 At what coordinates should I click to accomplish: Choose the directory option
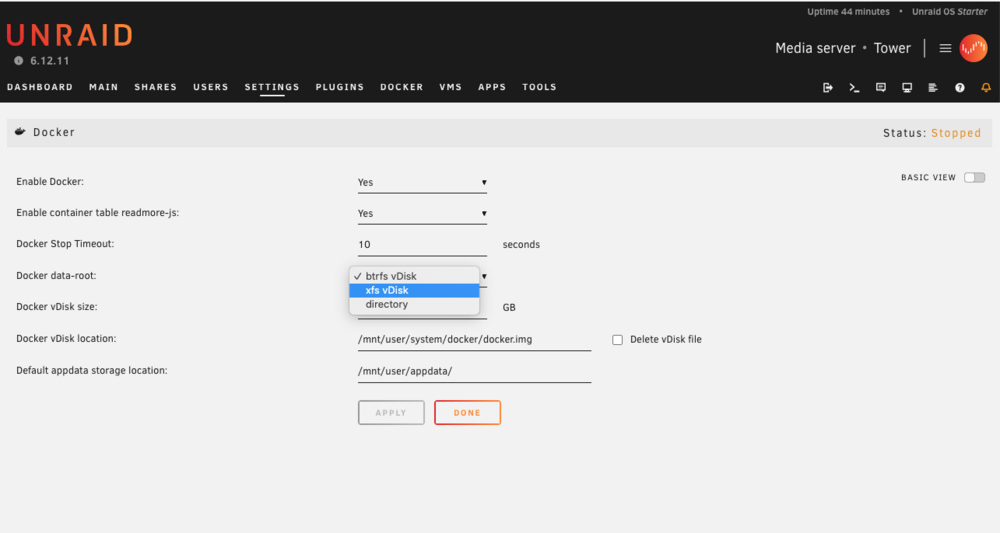(414, 304)
